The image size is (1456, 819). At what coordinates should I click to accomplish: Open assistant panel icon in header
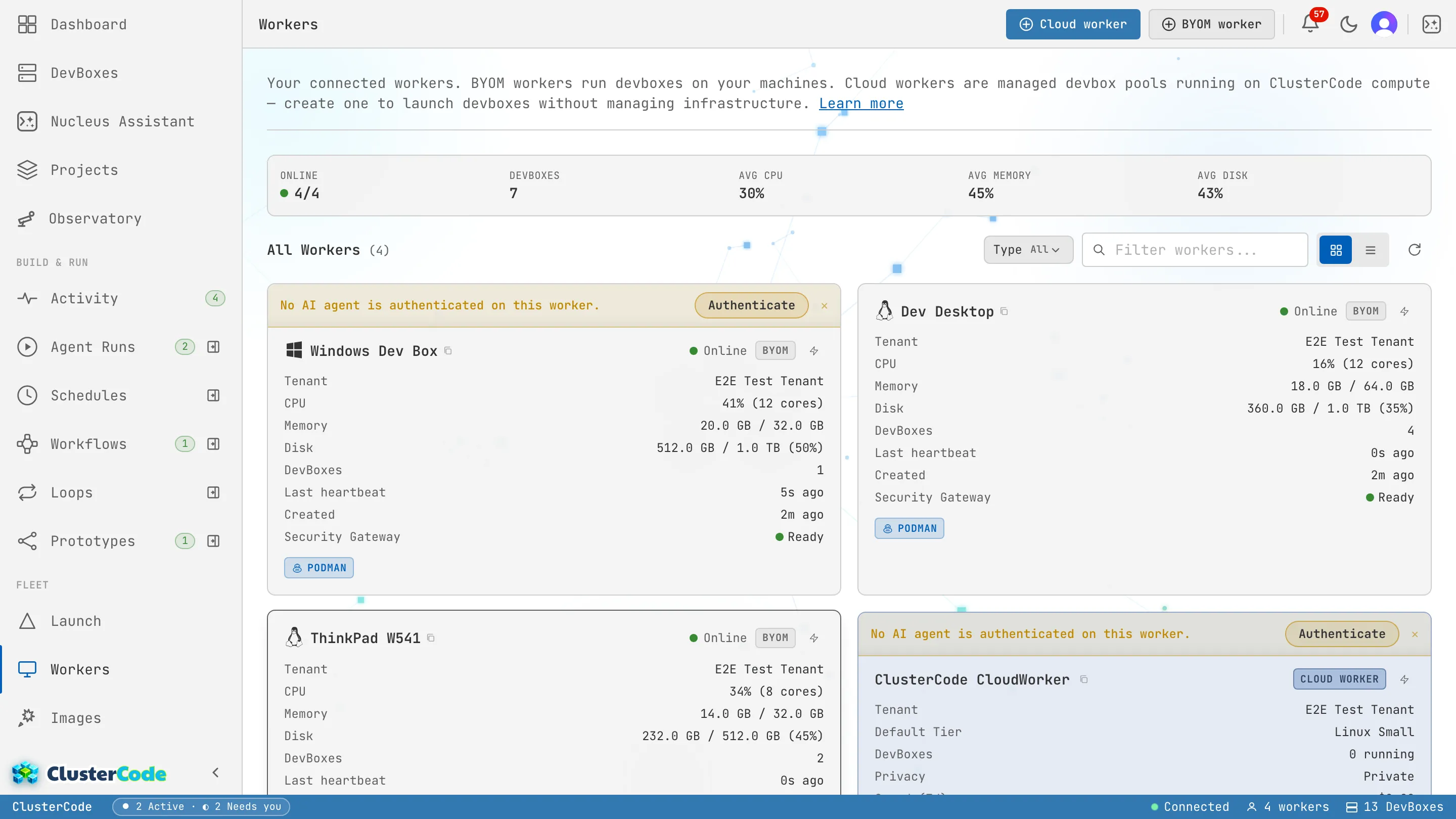[1432, 24]
